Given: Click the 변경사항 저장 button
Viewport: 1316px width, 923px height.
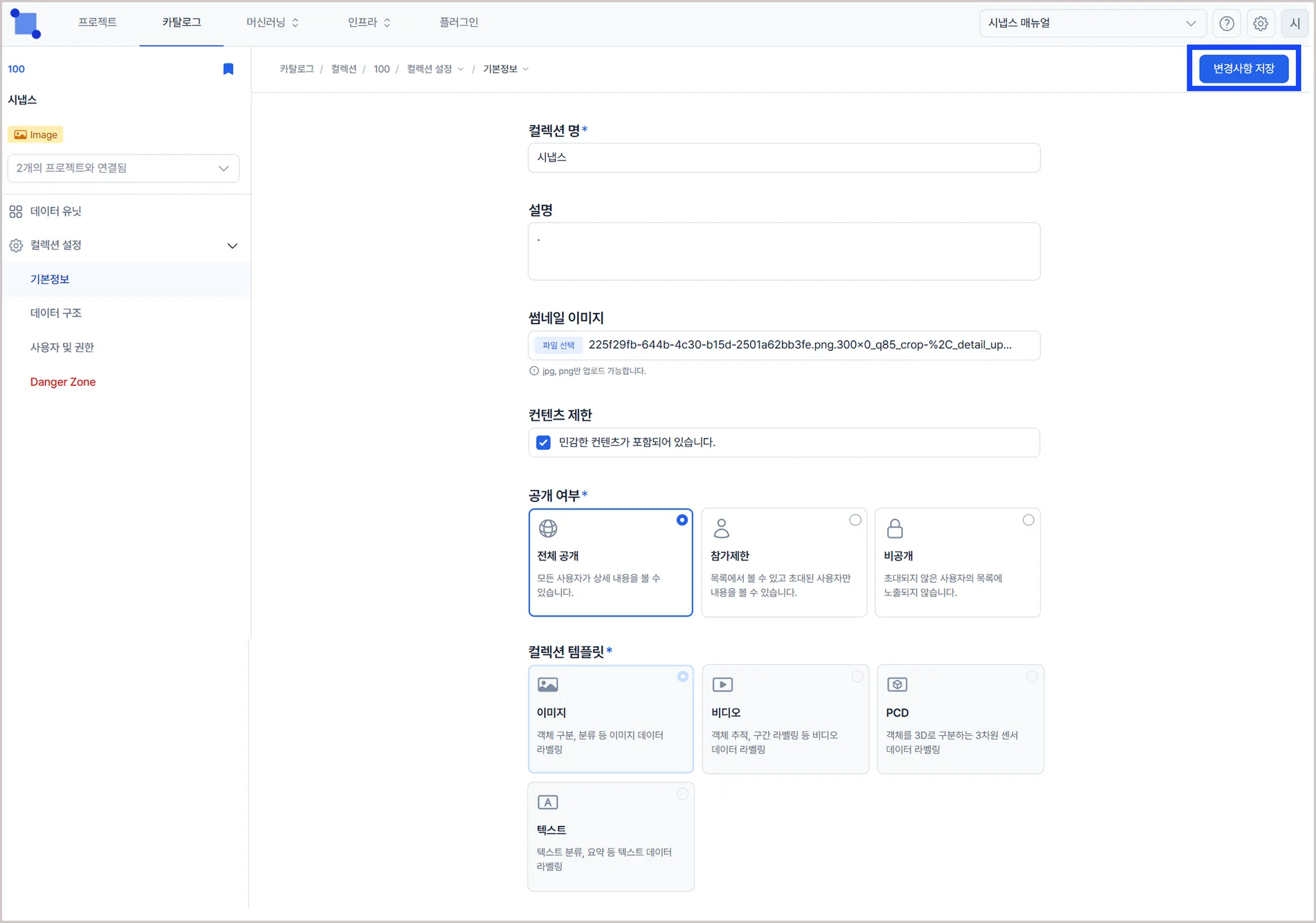Looking at the screenshot, I should click(x=1243, y=69).
